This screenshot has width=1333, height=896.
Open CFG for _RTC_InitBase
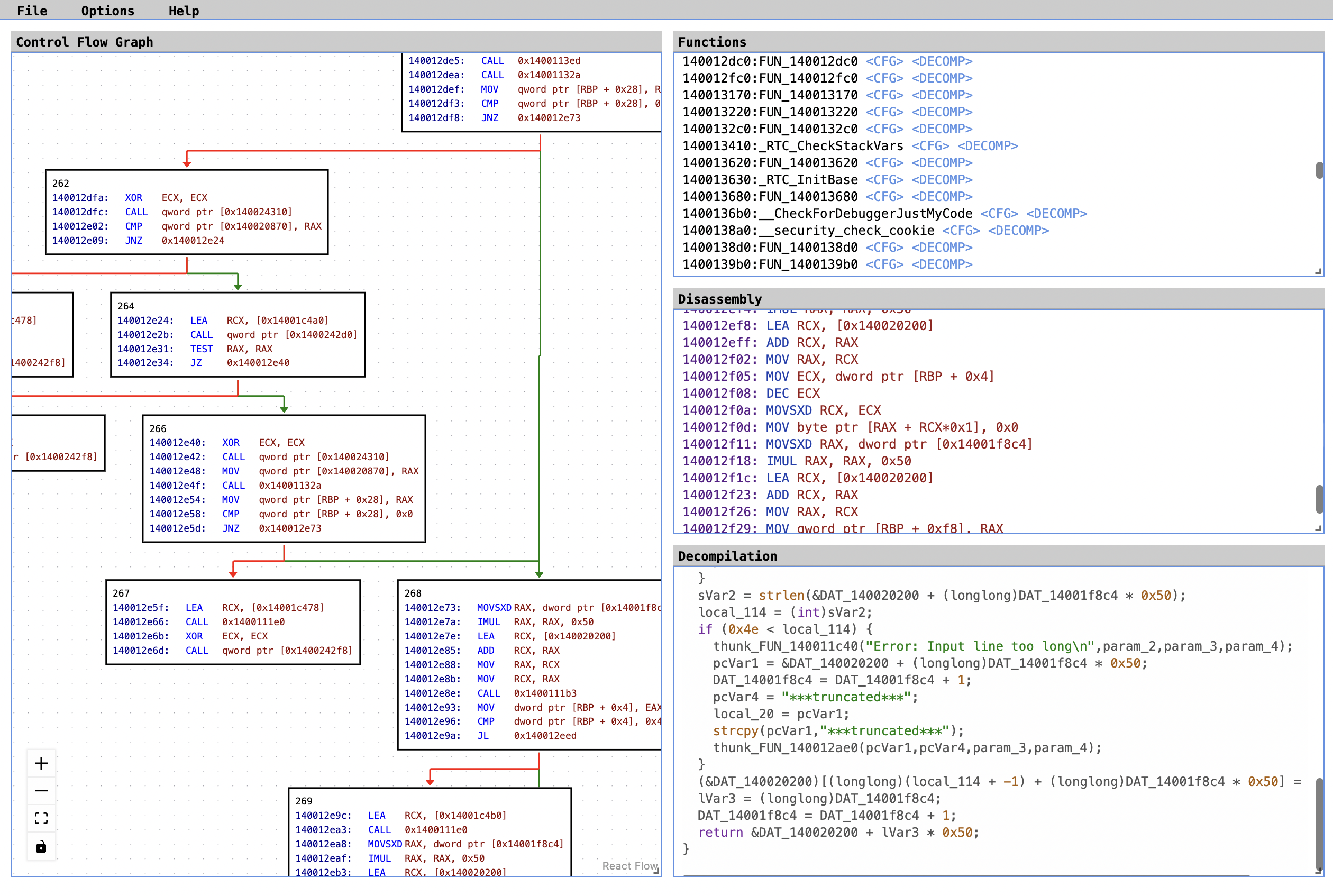(x=885, y=179)
